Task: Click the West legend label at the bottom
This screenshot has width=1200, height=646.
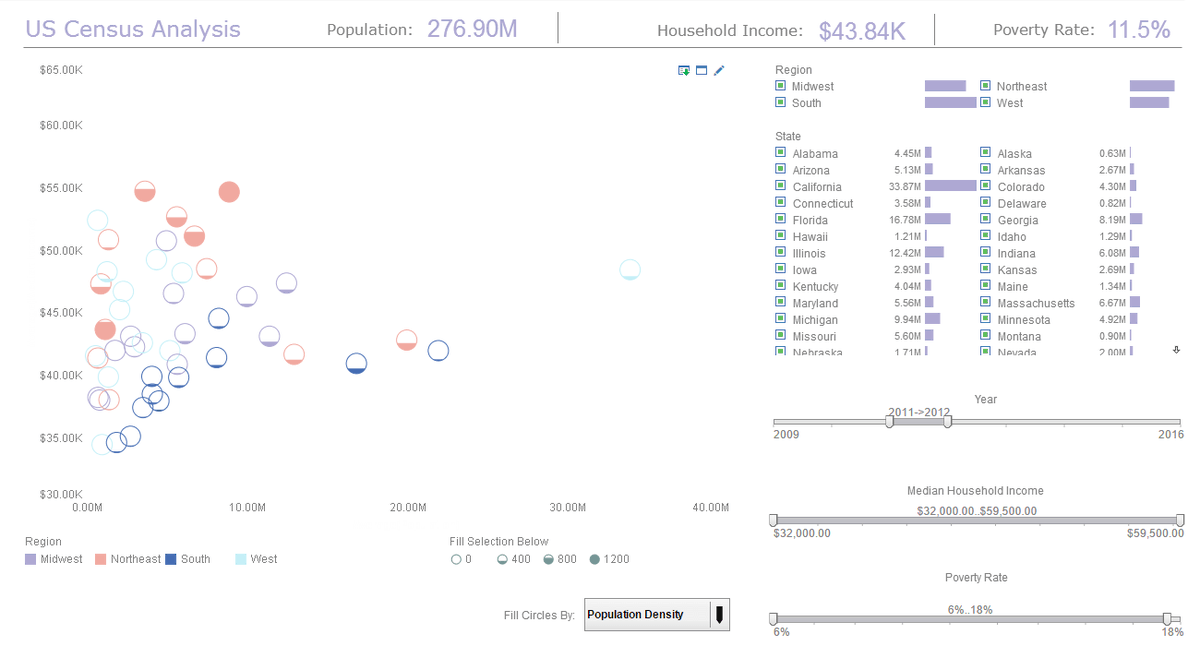Action: pos(263,559)
